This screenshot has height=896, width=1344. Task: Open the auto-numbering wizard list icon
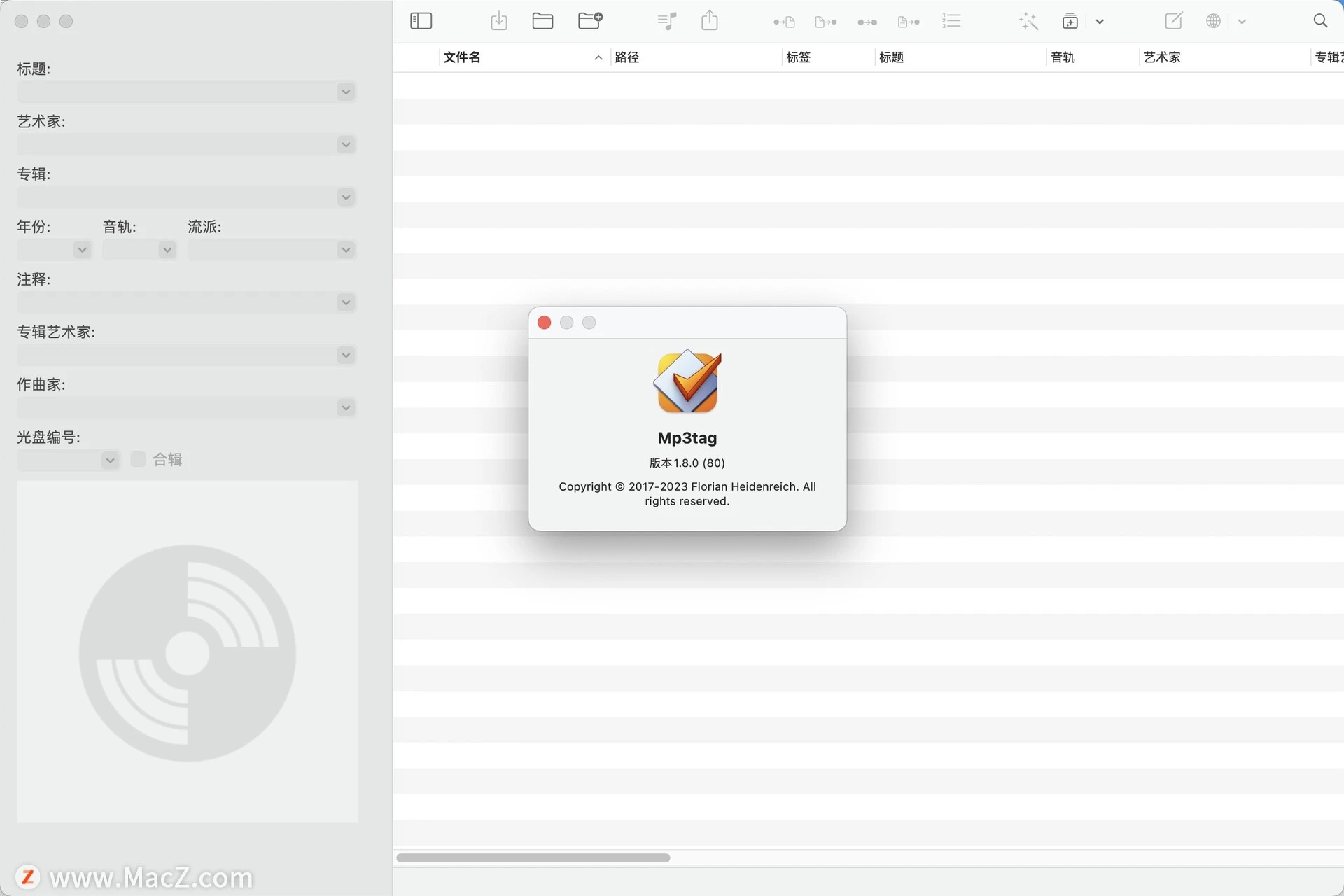[x=951, y=21]
